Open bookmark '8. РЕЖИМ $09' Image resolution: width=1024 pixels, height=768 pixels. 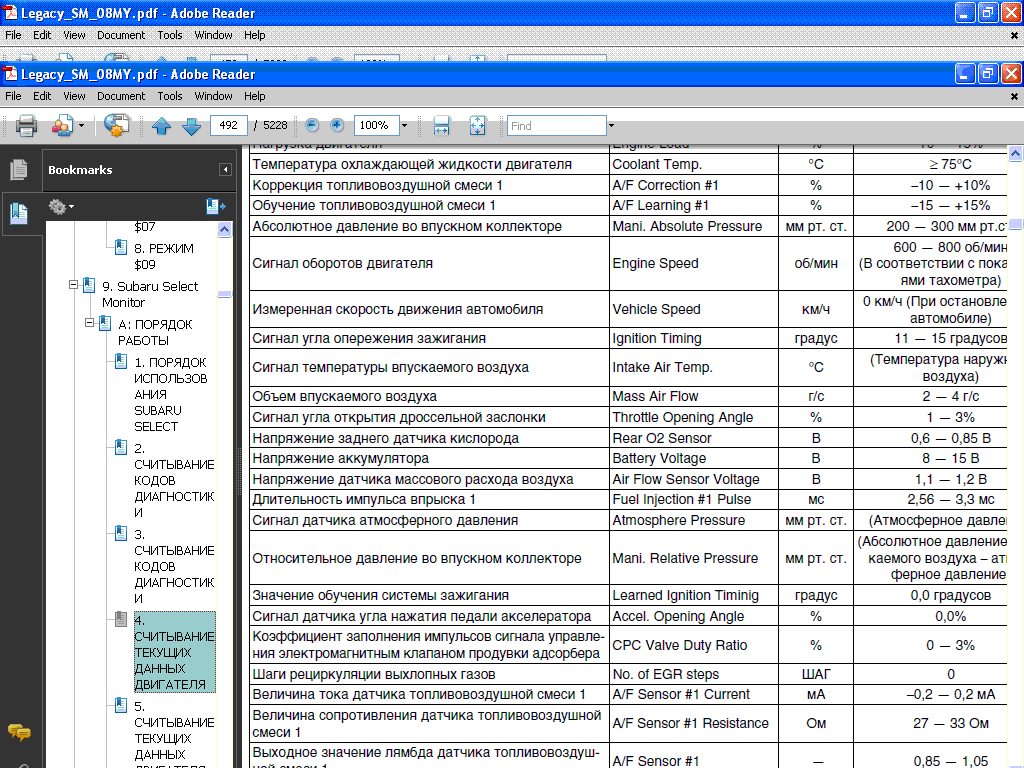(x=164, y=256)
